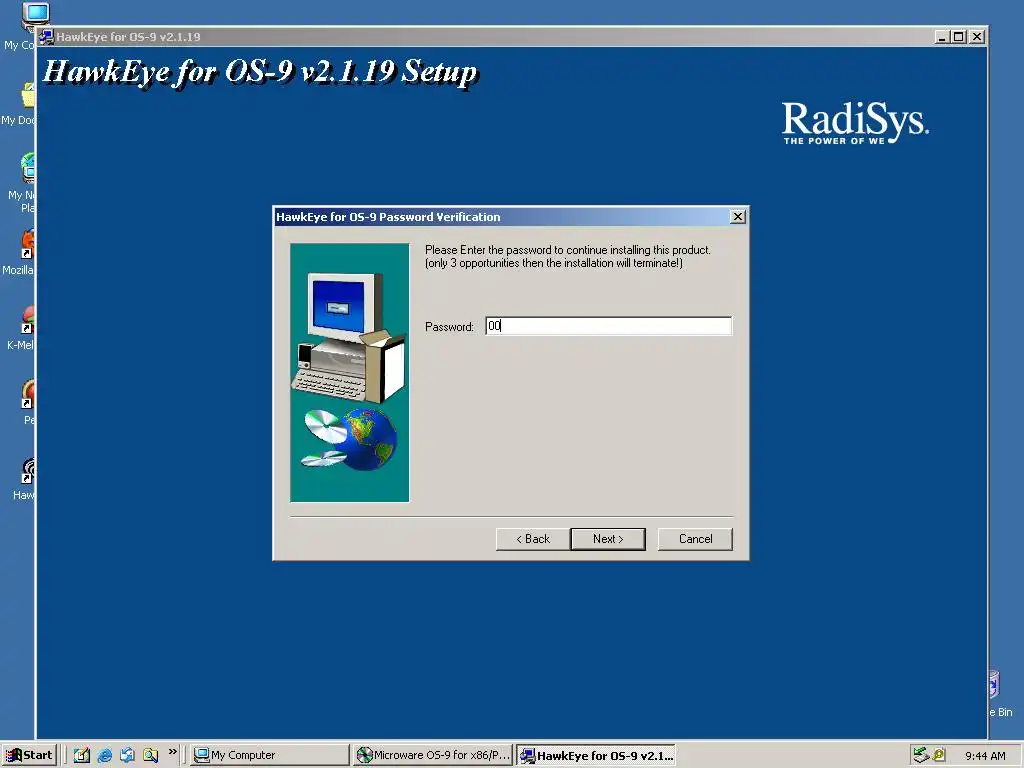This screenshot has height=768, width=1024.
Task: Open the first Quick Launch notepad icon
Action: [82, 756]
